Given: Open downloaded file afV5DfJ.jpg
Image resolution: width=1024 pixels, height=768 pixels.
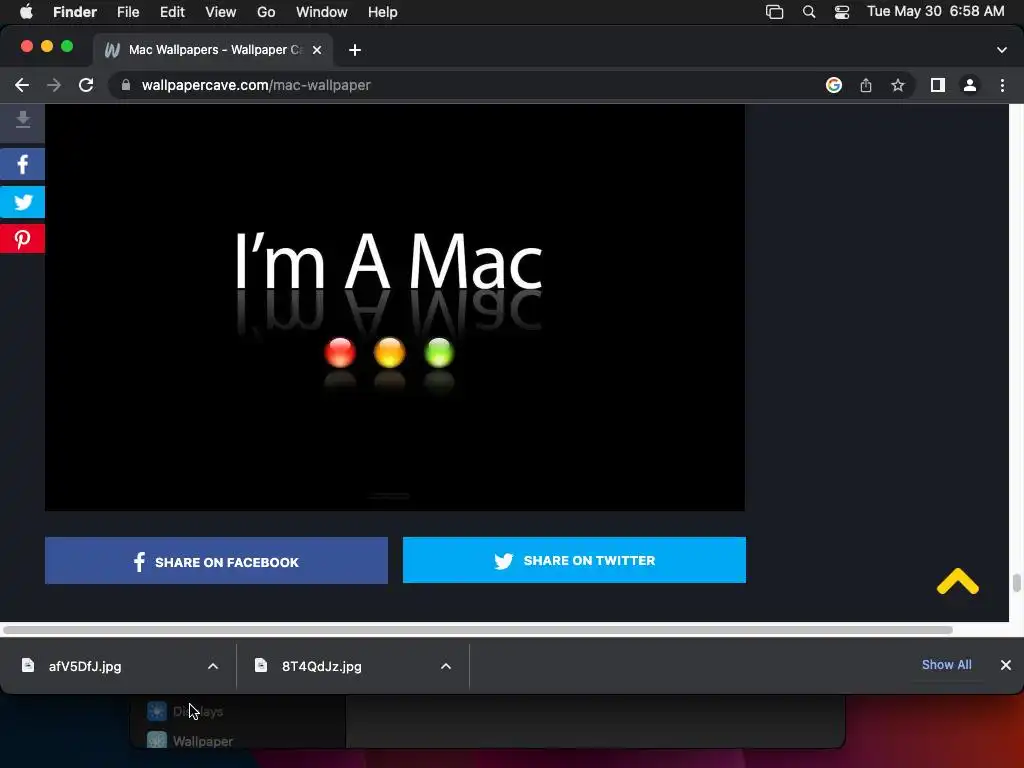Looking at the screenshot, I should pyautogui.click(x=85, y=667).
